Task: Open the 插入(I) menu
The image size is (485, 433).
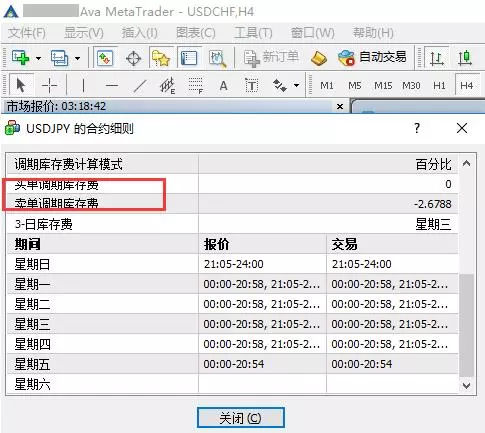Action: [x=139, y=33]
